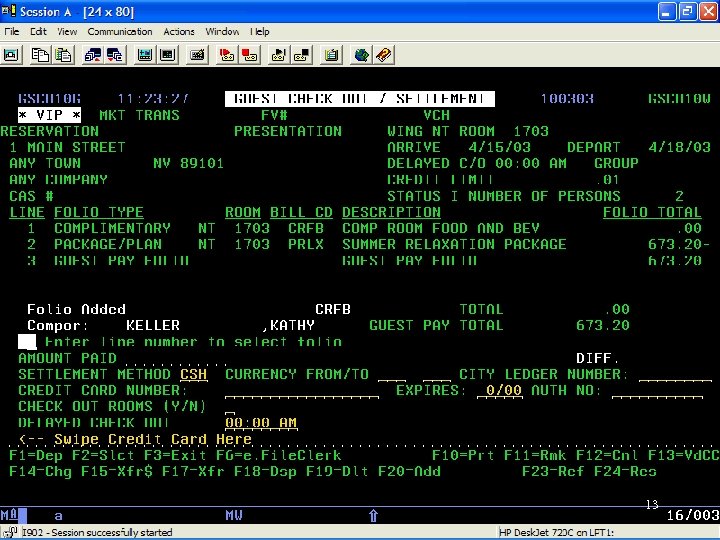Click the second CURRENCY FROM/TO field
The width and height of the screenshot is (720, 540).
pos(437,375)
